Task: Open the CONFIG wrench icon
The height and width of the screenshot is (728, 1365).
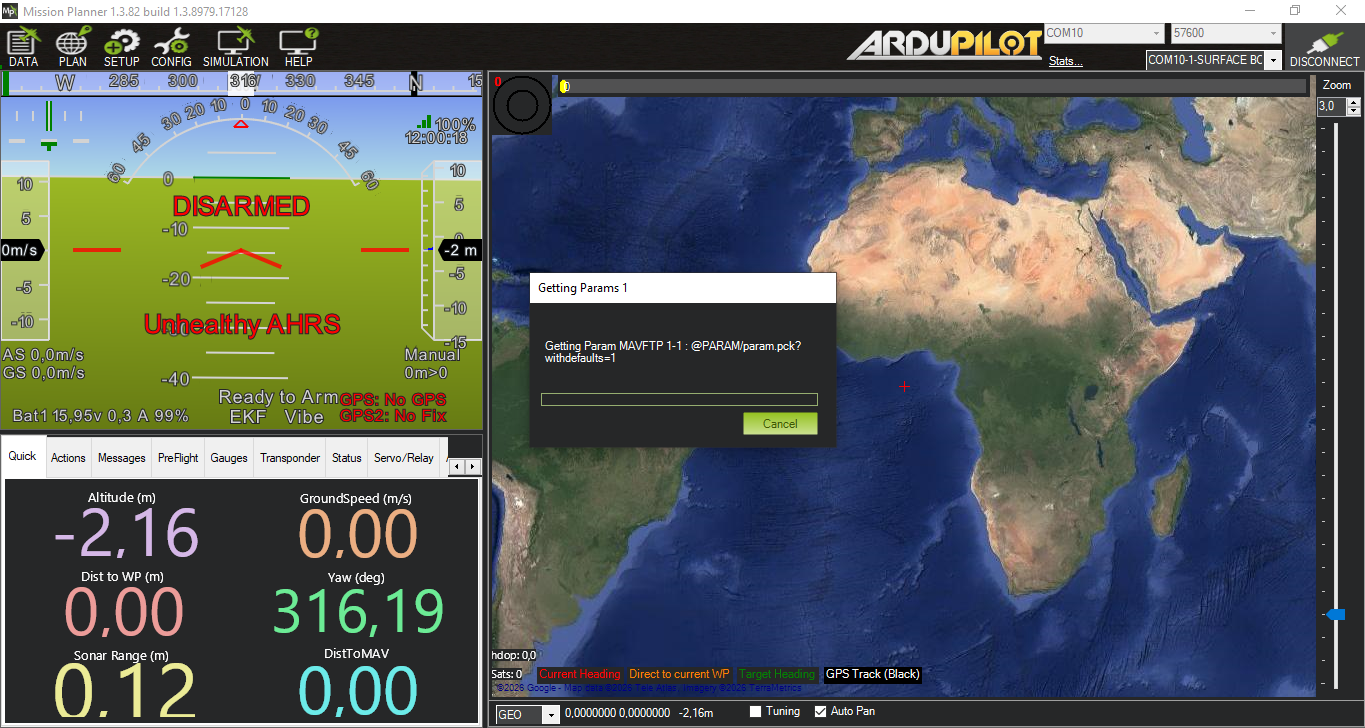Action: (x=171, y=46)
